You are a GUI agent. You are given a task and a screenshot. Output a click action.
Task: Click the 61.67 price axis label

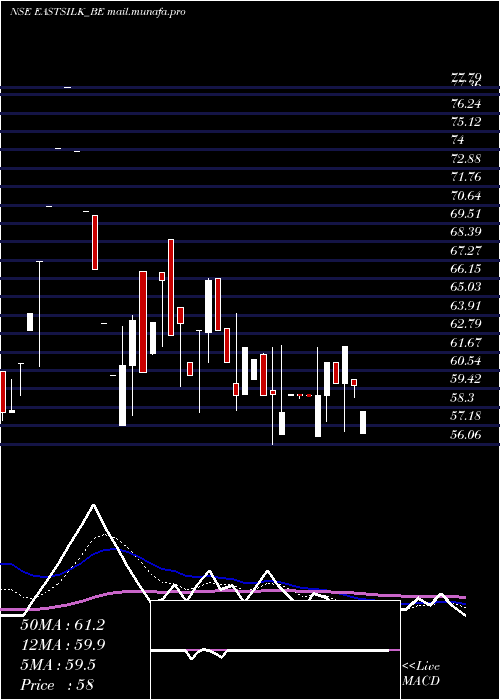[x=466, y=342]
